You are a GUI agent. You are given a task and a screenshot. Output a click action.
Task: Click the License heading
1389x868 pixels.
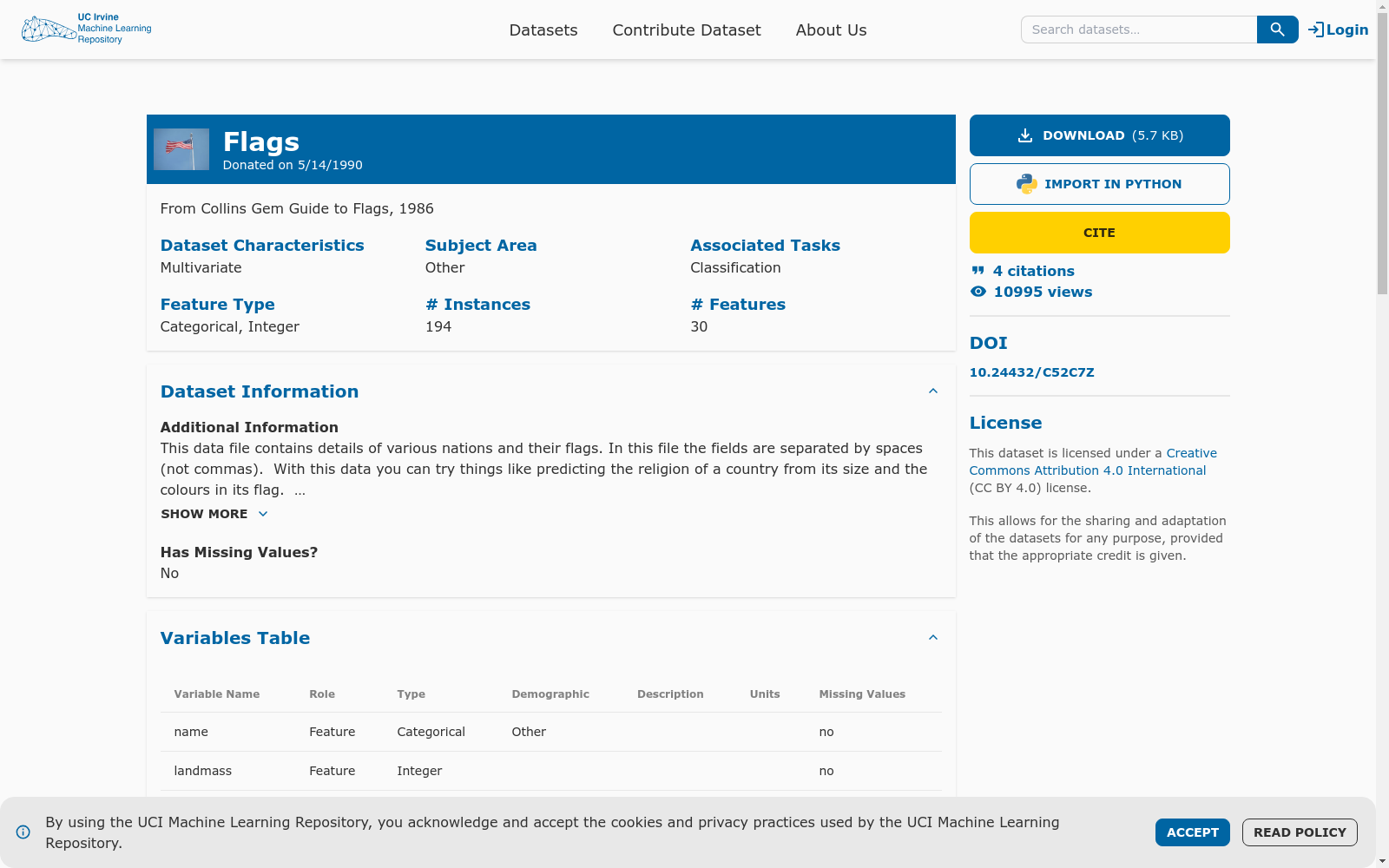(x=1005, y=423)
